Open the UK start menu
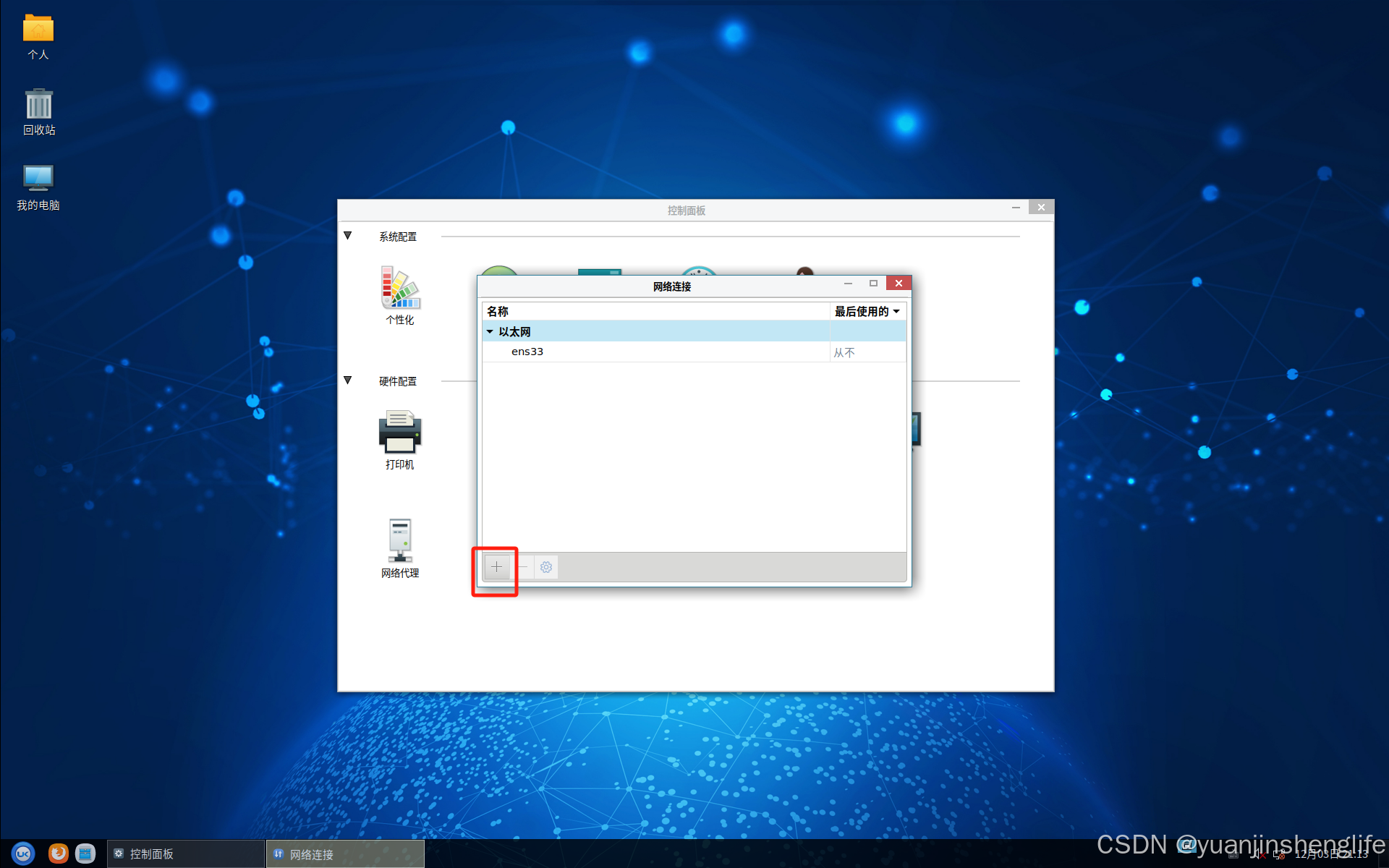The height and width of the screenshot is (868, 1389). click(x=23, y=854)
